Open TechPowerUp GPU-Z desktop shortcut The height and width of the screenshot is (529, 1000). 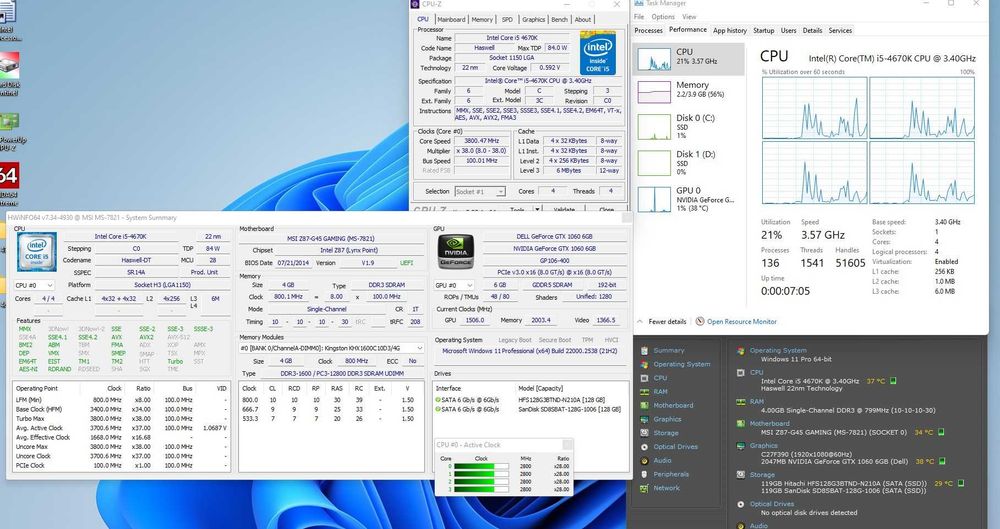10,131
